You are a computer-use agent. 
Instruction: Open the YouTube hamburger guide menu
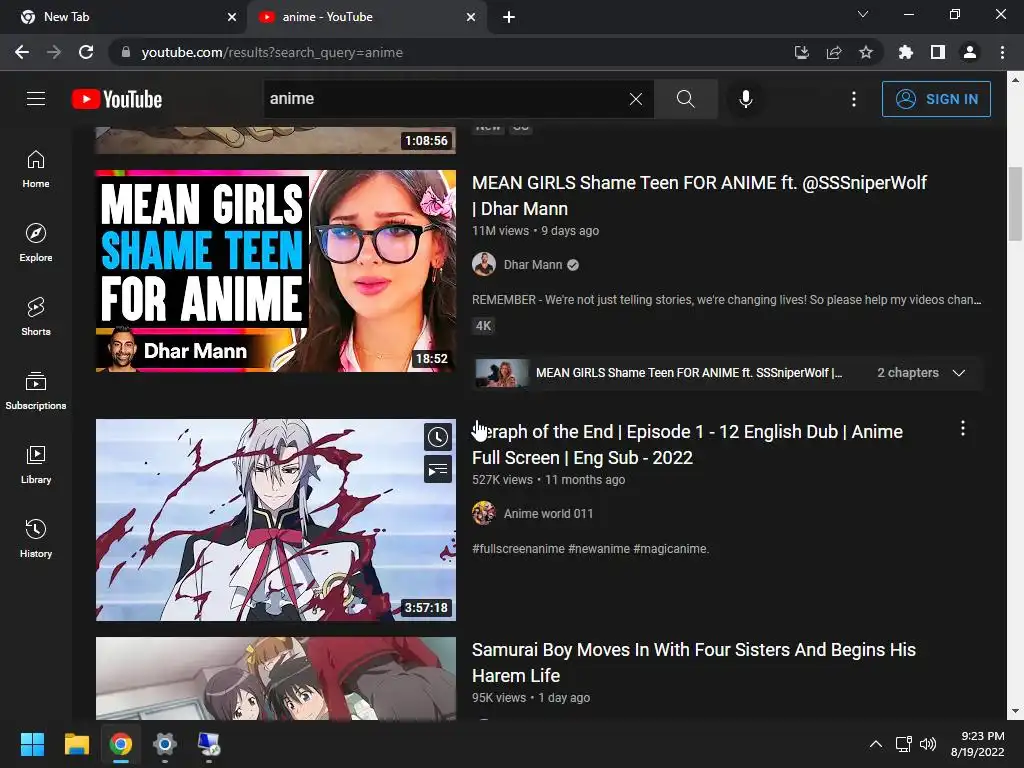[x=36, y=99]
